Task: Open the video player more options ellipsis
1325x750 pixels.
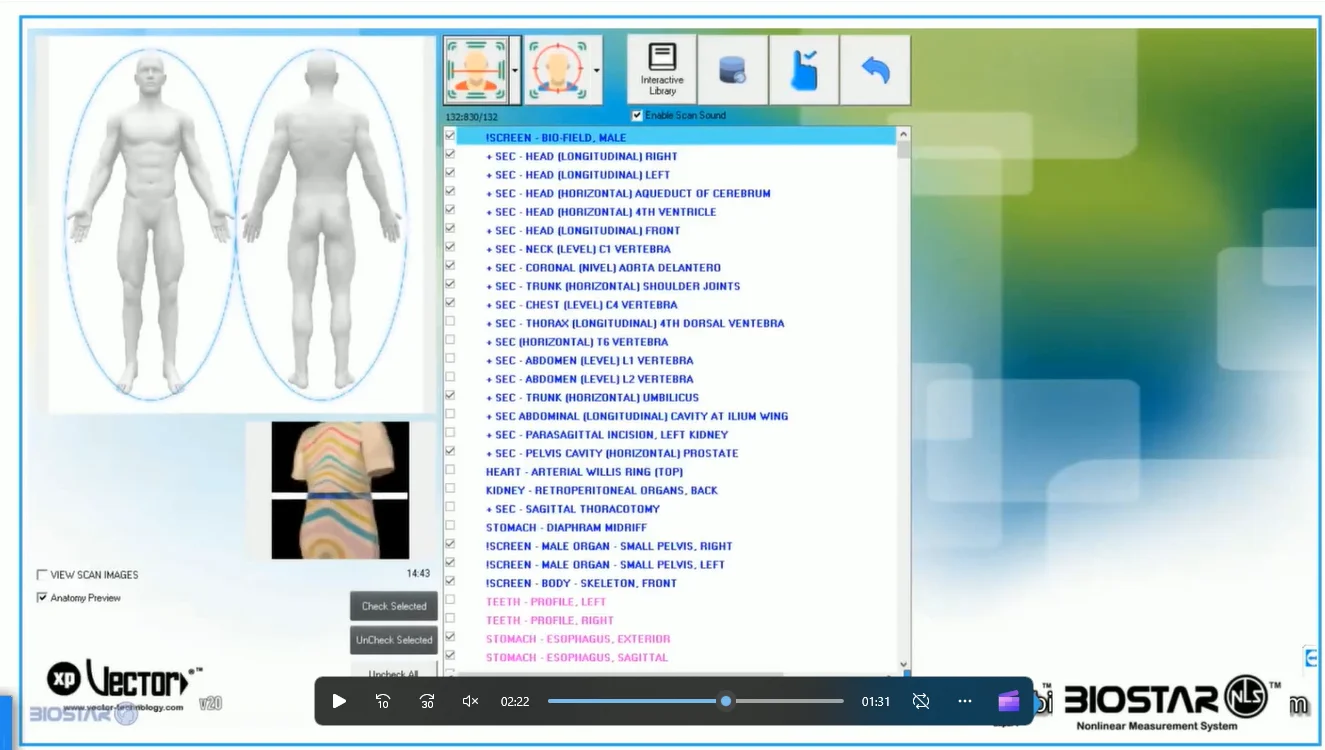Action: tap(965, 701)
